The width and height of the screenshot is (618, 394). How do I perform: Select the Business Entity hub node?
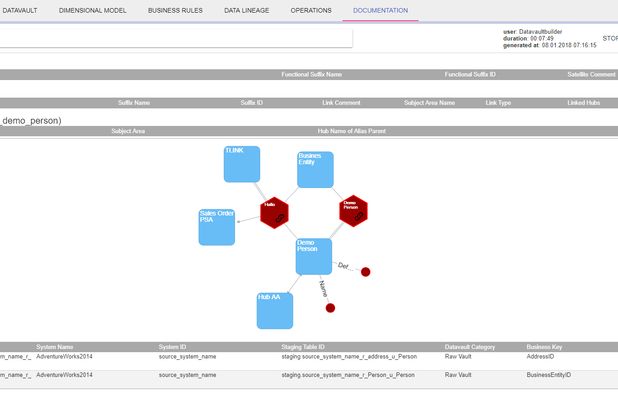[x=315, y=169]
